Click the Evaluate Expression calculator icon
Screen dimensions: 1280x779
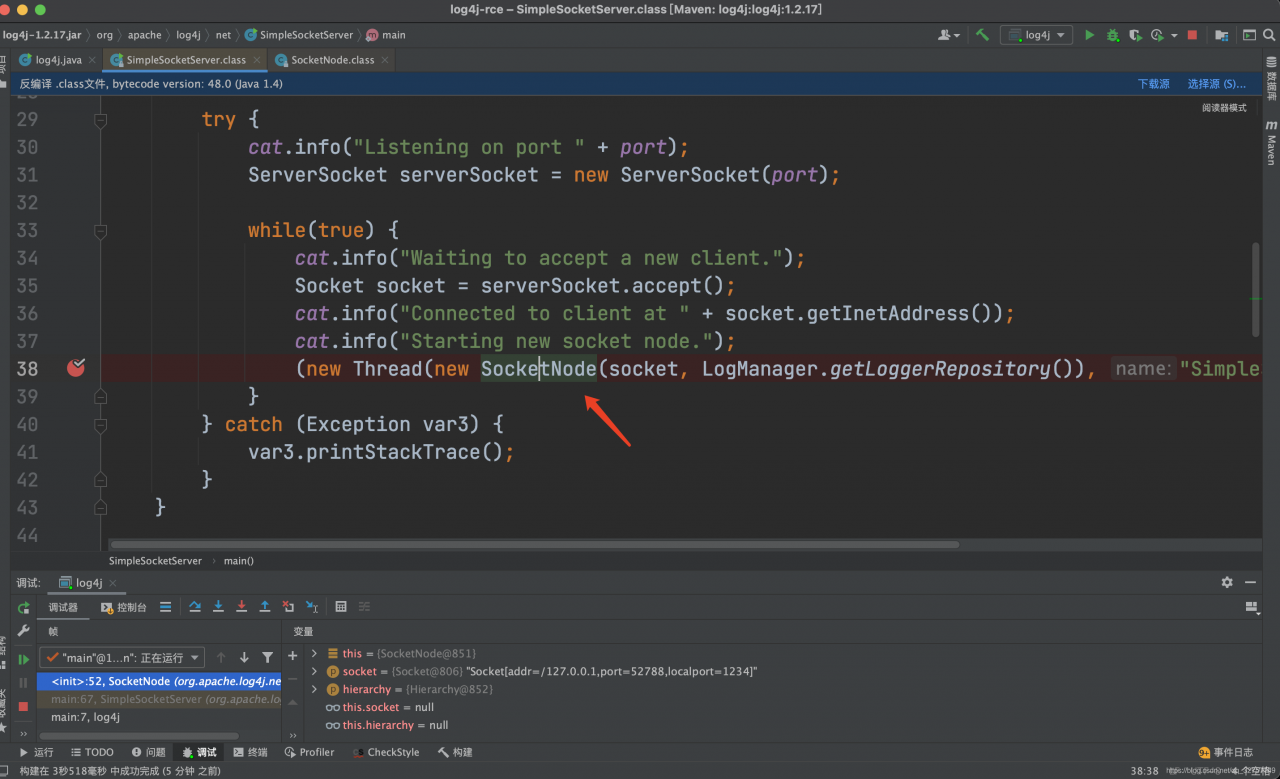click(x=341, y=606)
